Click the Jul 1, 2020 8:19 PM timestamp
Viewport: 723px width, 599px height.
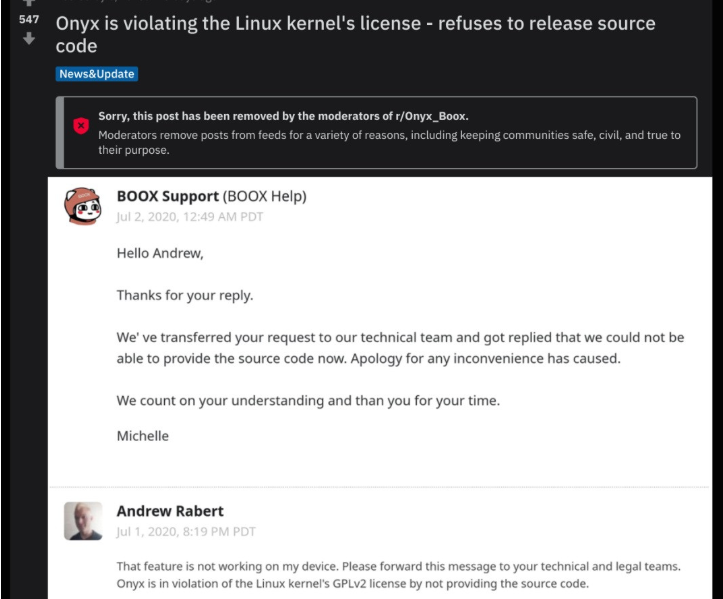(186, 532)
